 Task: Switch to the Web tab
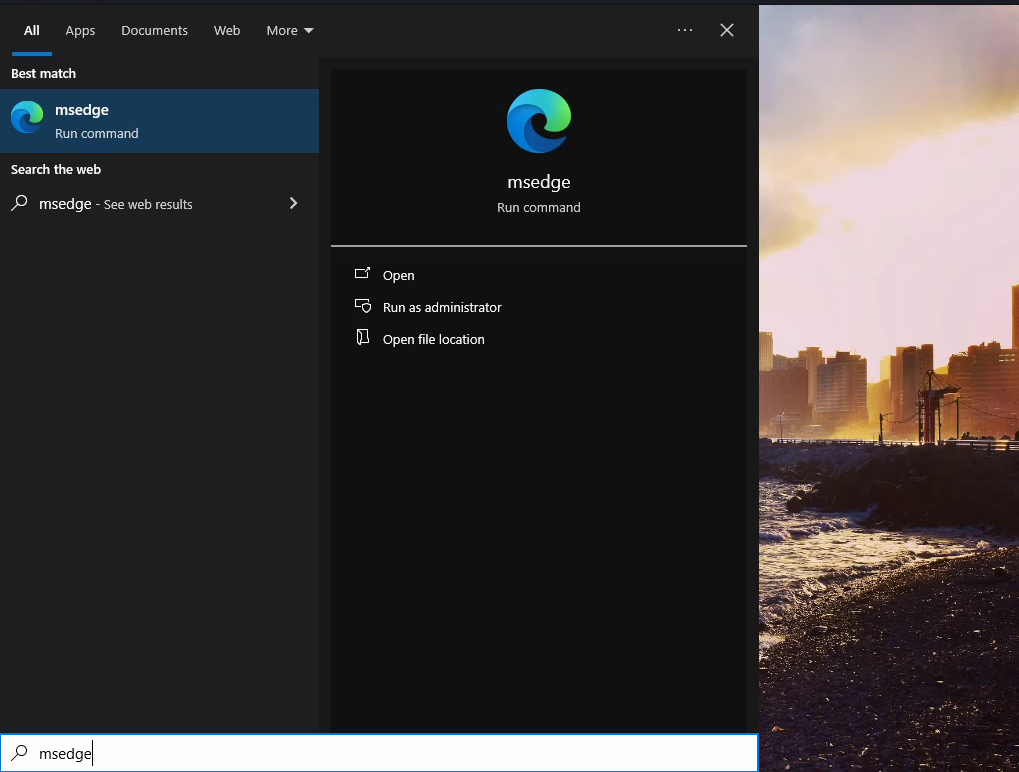coord(227,31)
